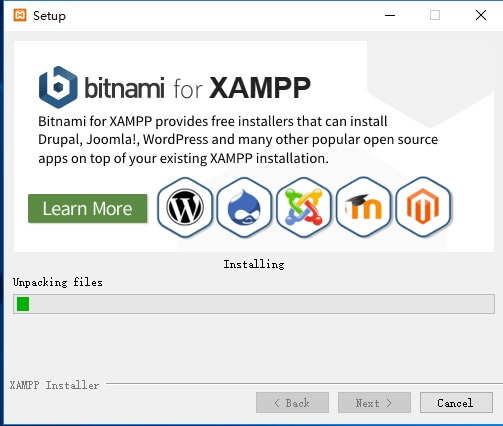Click the Installing status label
Viewport: 503px width, 426px height.
point(254,264)
